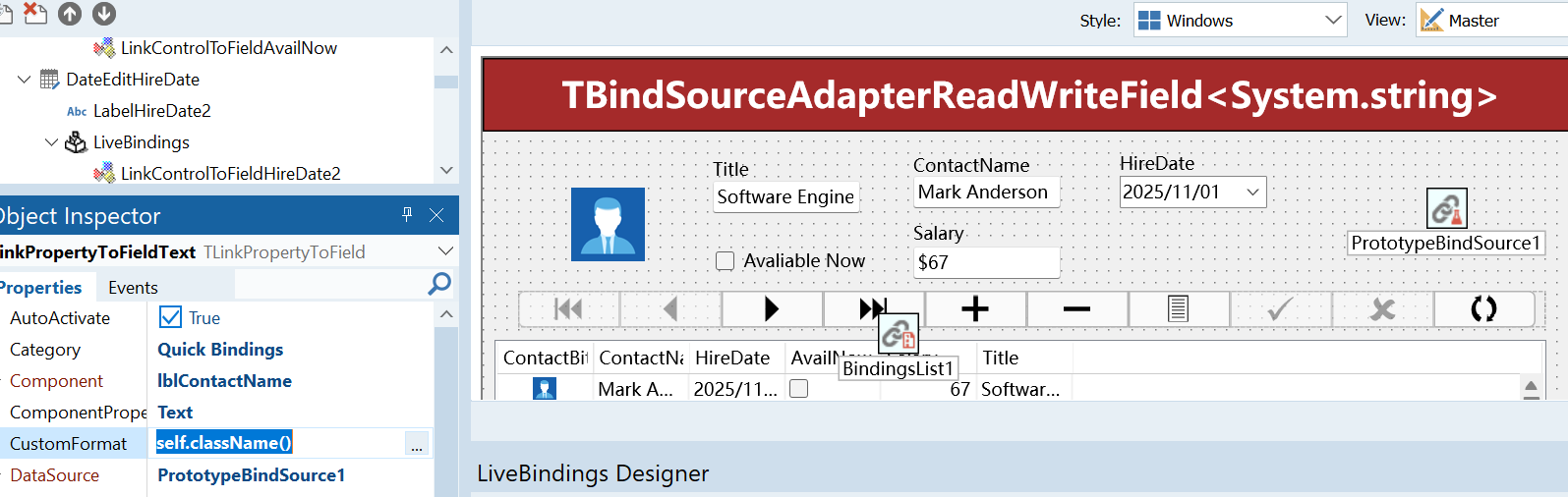This screenshot has width=1568, height=497.
Task: Open the Style Windows dropdown
Action: tap(1240, 21)
